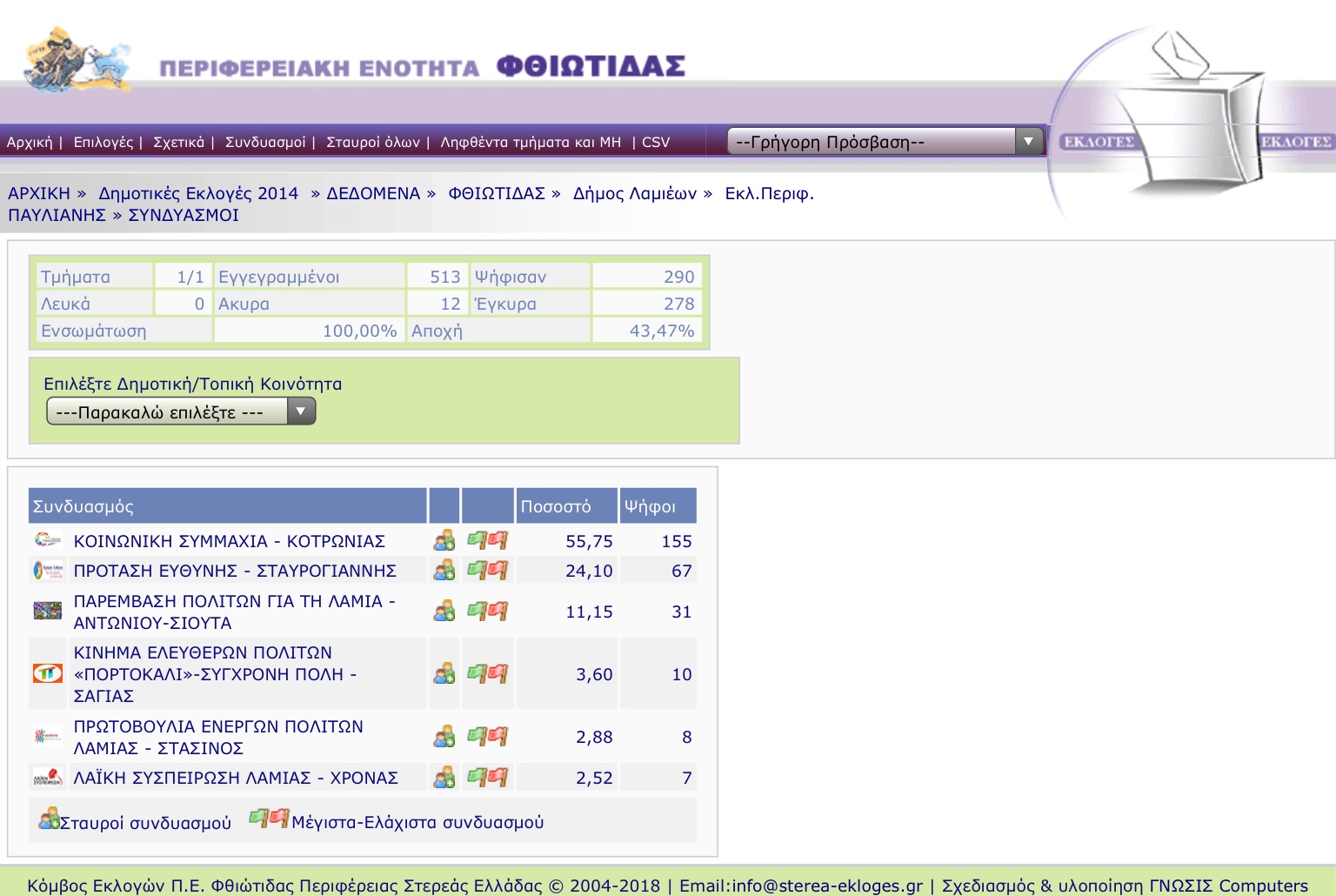Open people icon for ΛΑΪΚΗ ΣΥΣΠΕΙΡΩΣΗ ΛΑΜΙΑΣ
The height and width of the screenshot is (896, 1336).
click(444, 777)
